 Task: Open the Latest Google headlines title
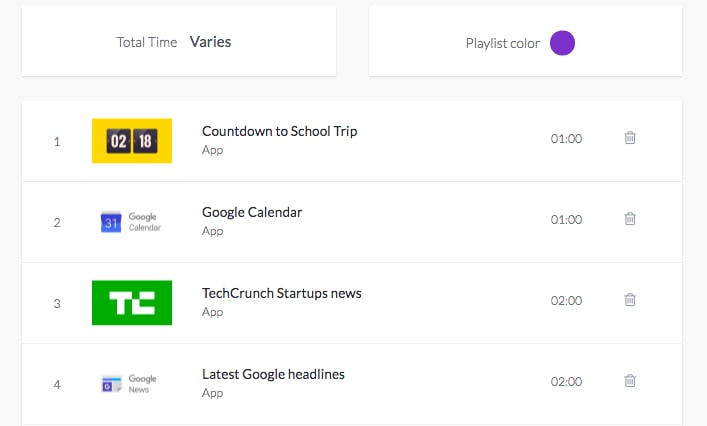(x=273, y=374)
